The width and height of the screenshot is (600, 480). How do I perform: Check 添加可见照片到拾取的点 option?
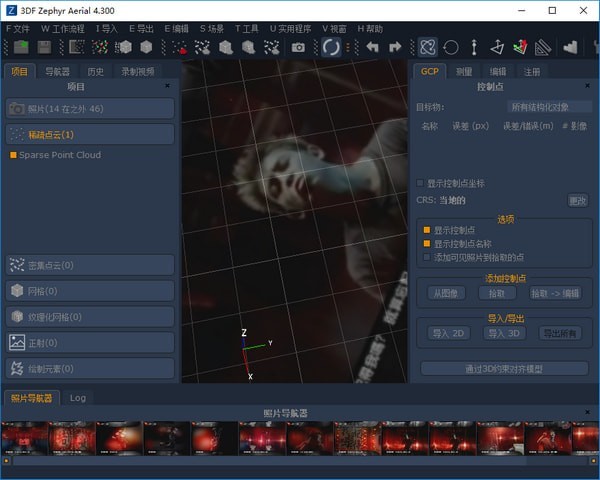[426, 257]
